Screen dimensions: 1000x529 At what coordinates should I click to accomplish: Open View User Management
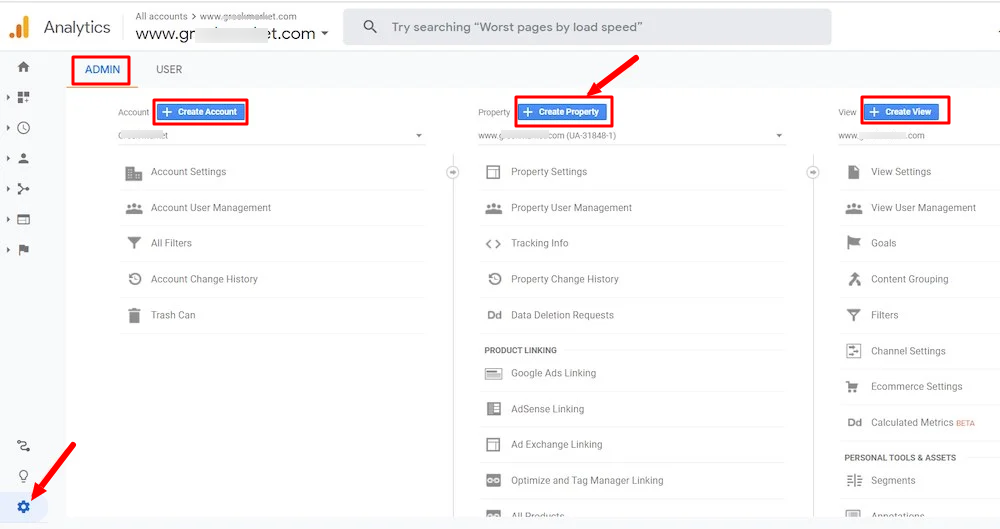click(923, 208)
